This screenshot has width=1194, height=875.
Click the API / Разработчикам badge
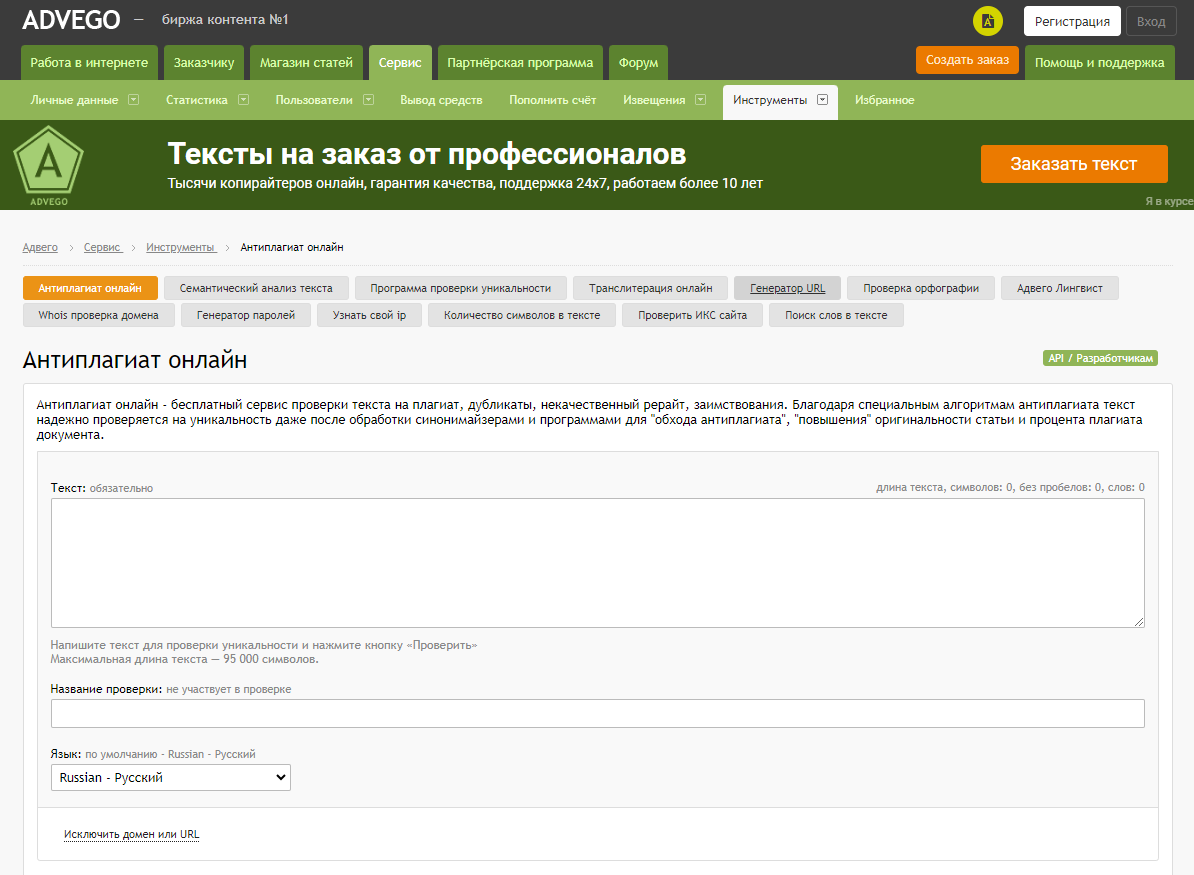(1100, 358)
